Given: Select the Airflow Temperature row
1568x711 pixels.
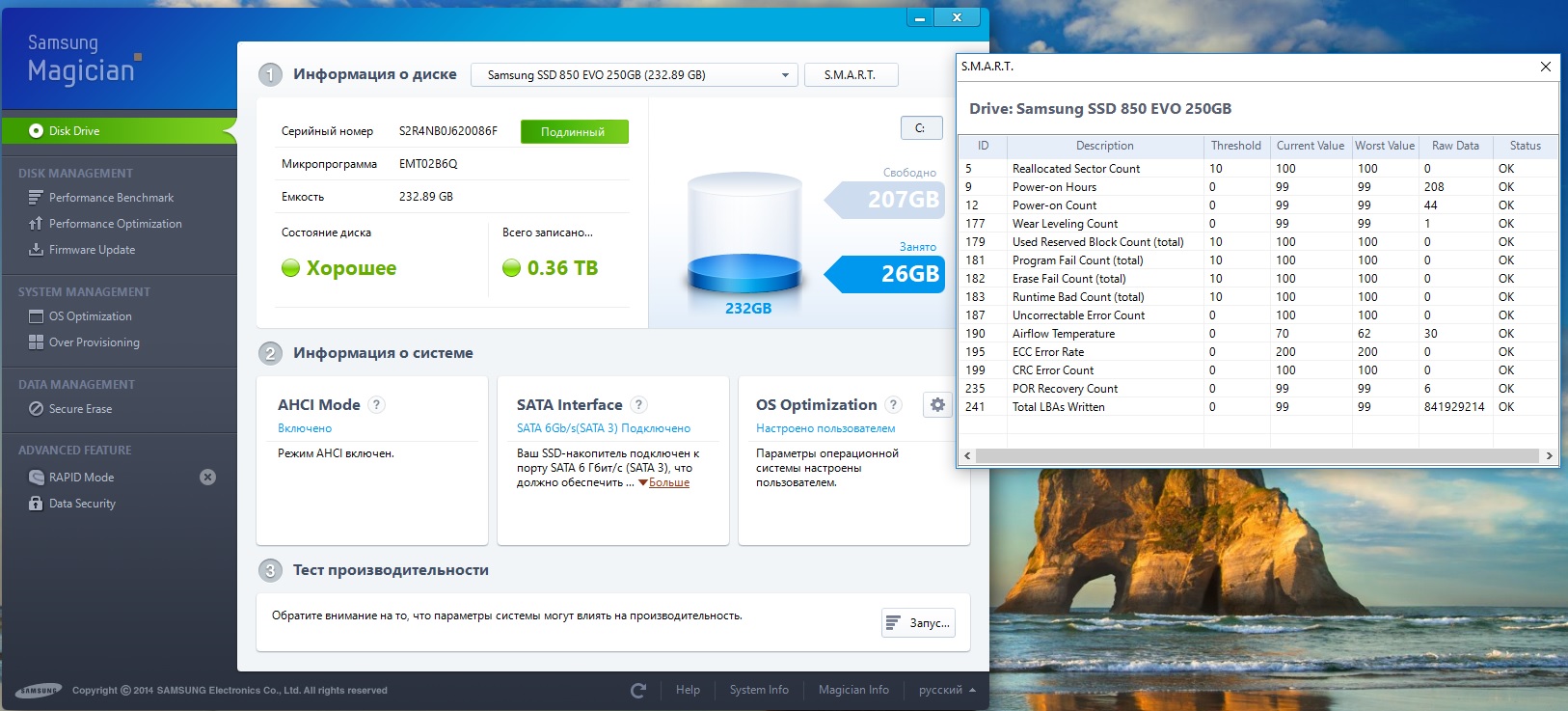Looking at the screenshot, I should click(x=1258, y=334).
